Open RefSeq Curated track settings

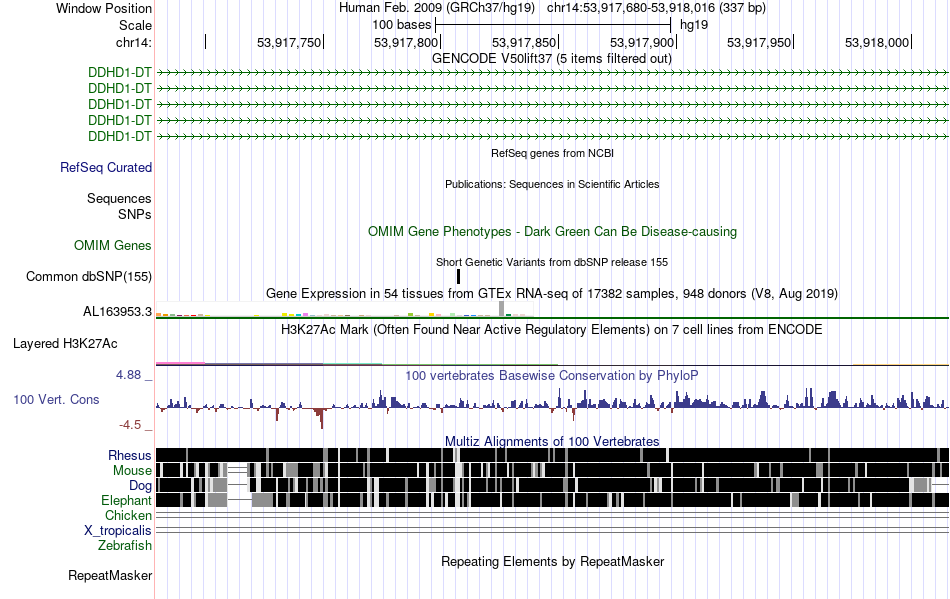pyautogui.click(x=105, y=167)
